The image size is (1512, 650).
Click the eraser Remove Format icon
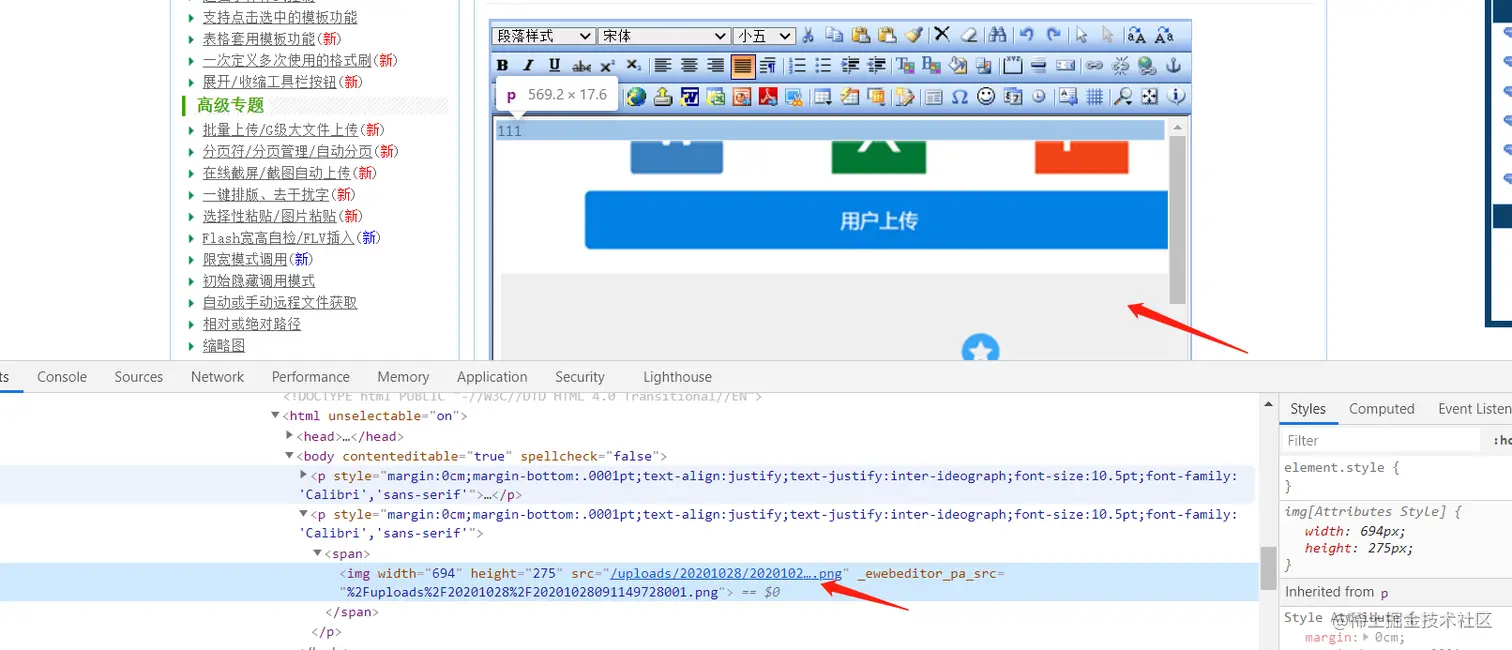(969, 36)
